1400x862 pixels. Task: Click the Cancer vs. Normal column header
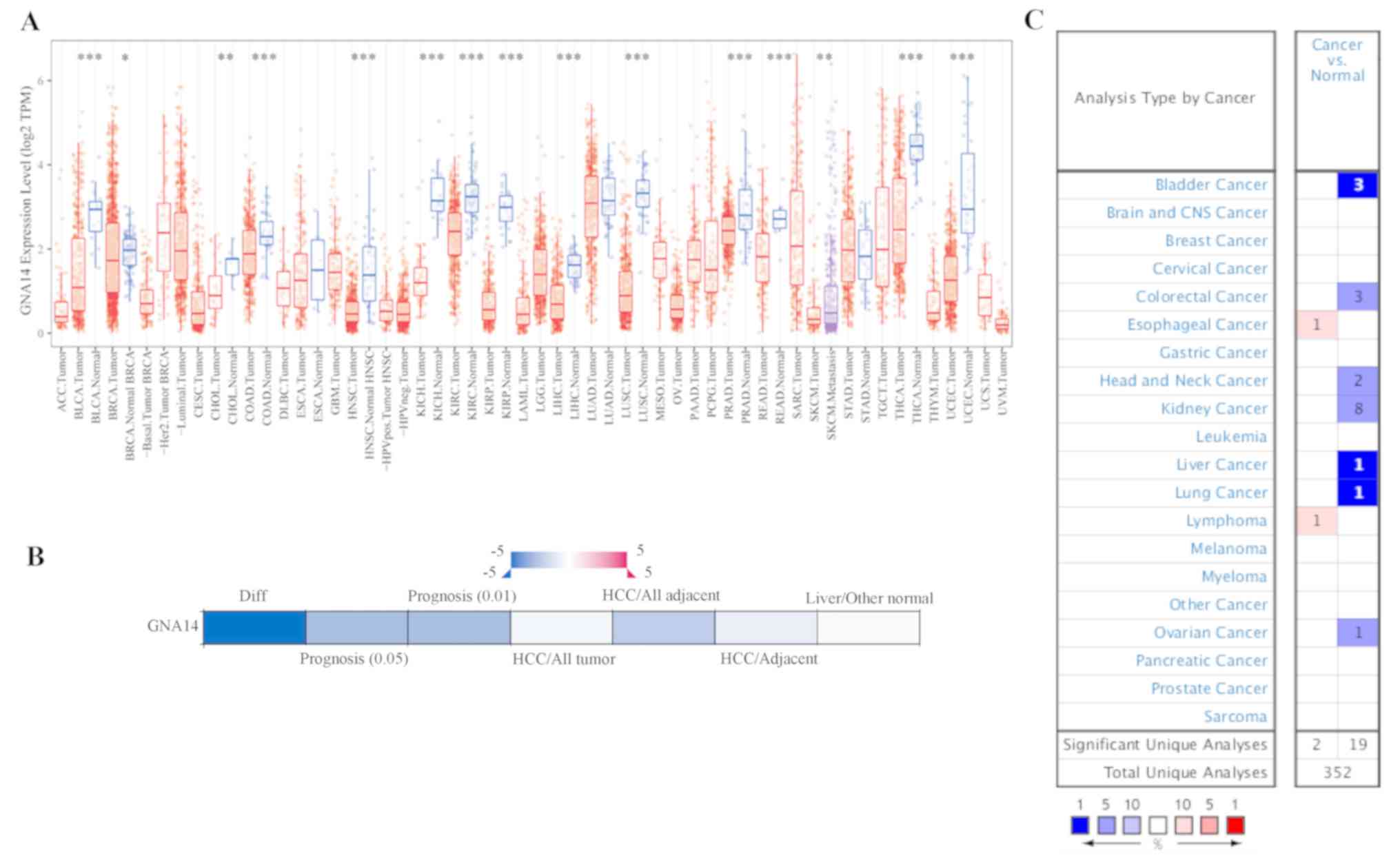pyautogui.click(x=1337, y=61)
